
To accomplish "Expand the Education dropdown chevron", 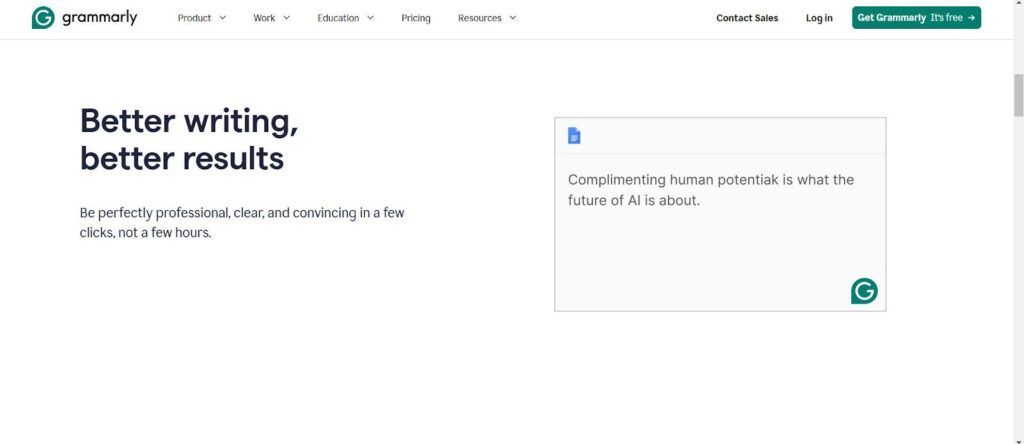I will (370, 18).
